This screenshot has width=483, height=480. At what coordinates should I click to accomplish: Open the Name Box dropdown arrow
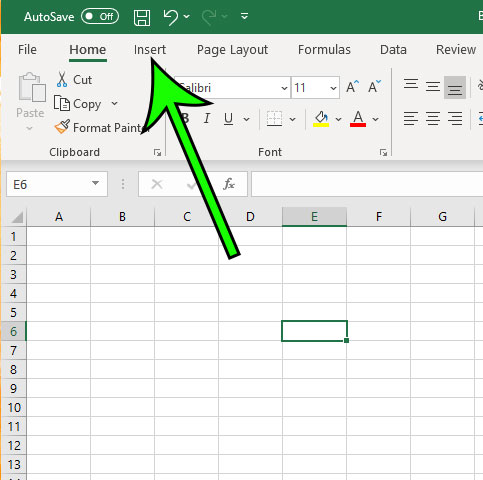95,183
